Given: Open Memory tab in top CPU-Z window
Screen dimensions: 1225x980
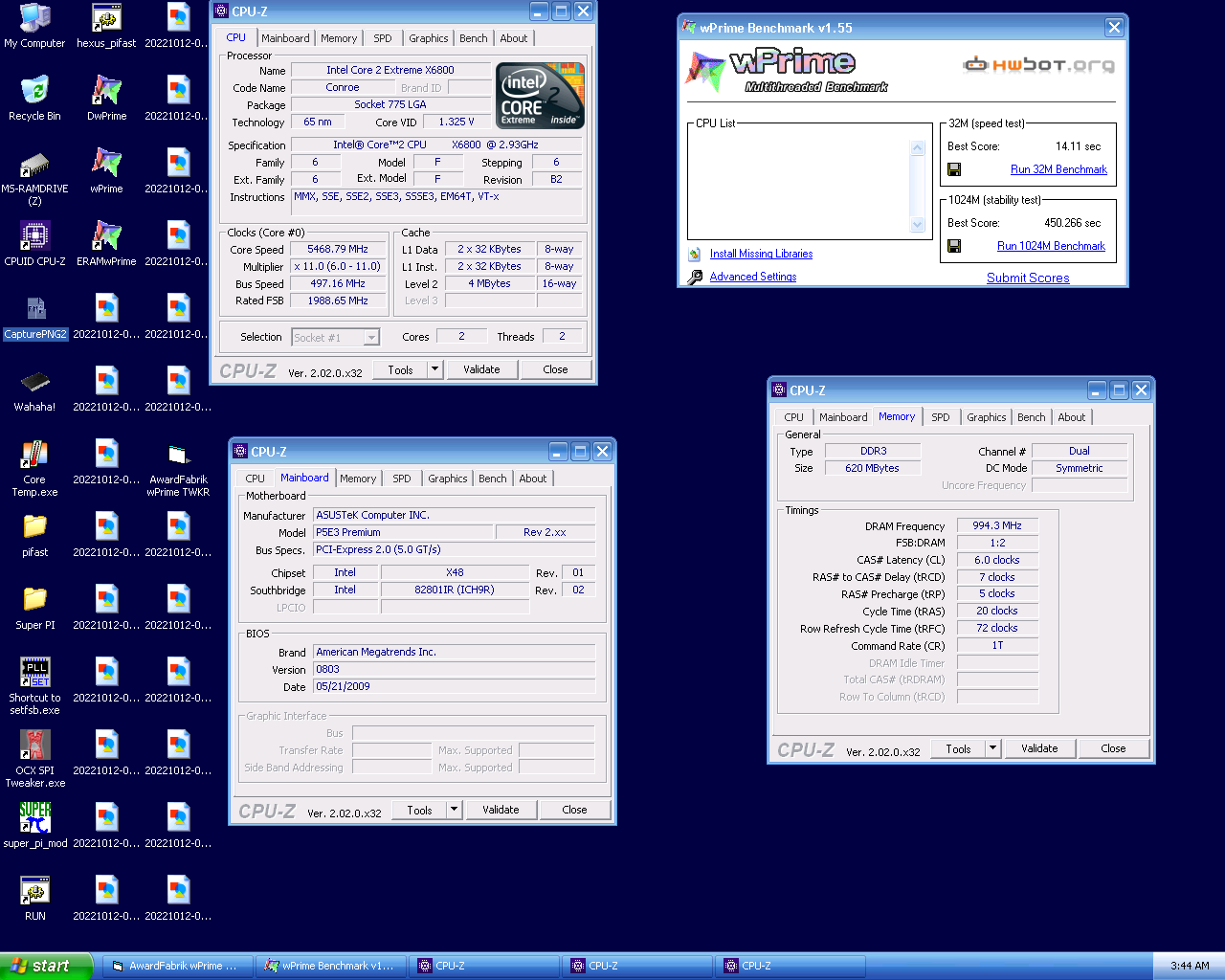Looking at the screenshot, I should 339,38.
